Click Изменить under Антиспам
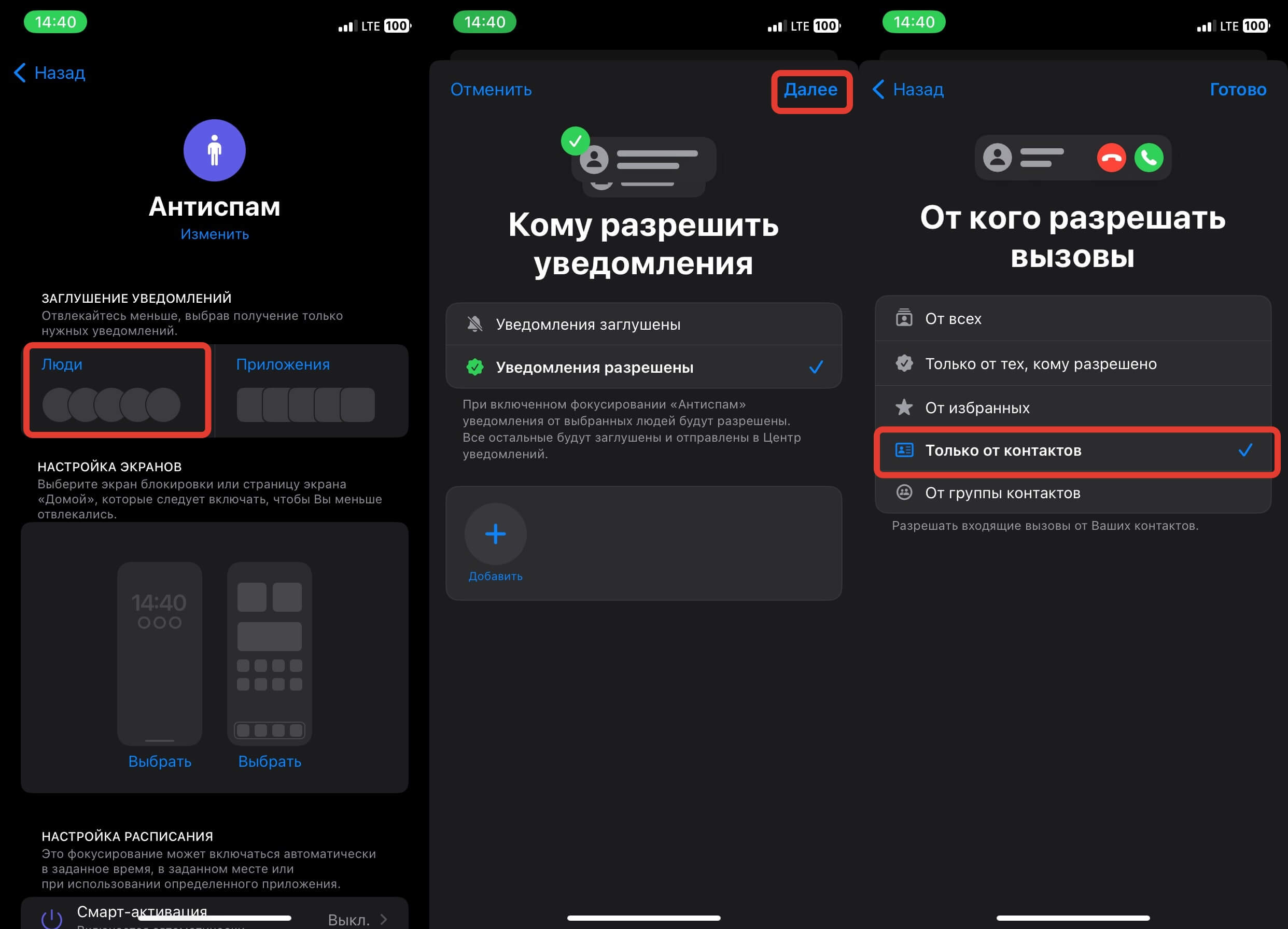 tap(215, 234)
